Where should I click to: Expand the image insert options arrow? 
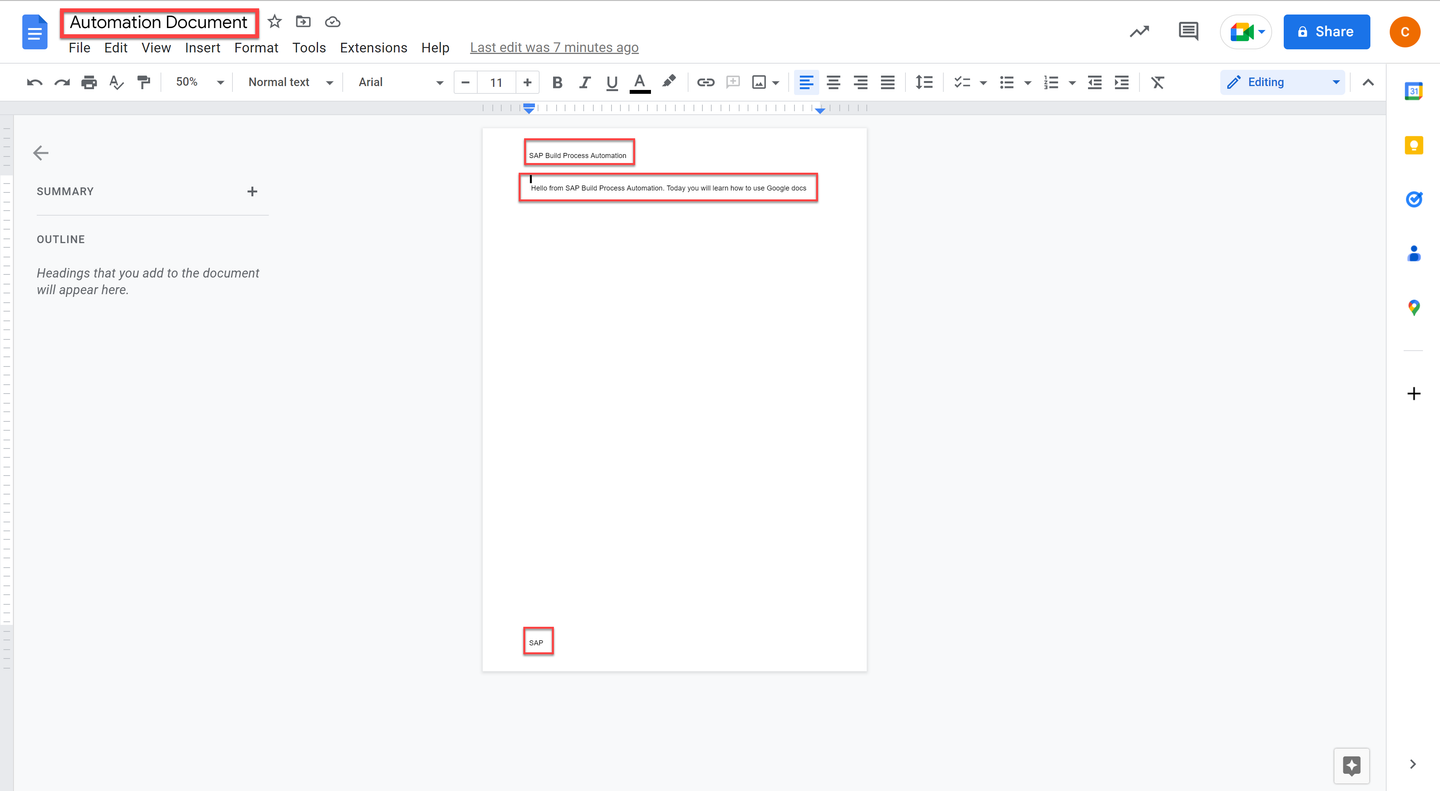(x=776, y=83)
